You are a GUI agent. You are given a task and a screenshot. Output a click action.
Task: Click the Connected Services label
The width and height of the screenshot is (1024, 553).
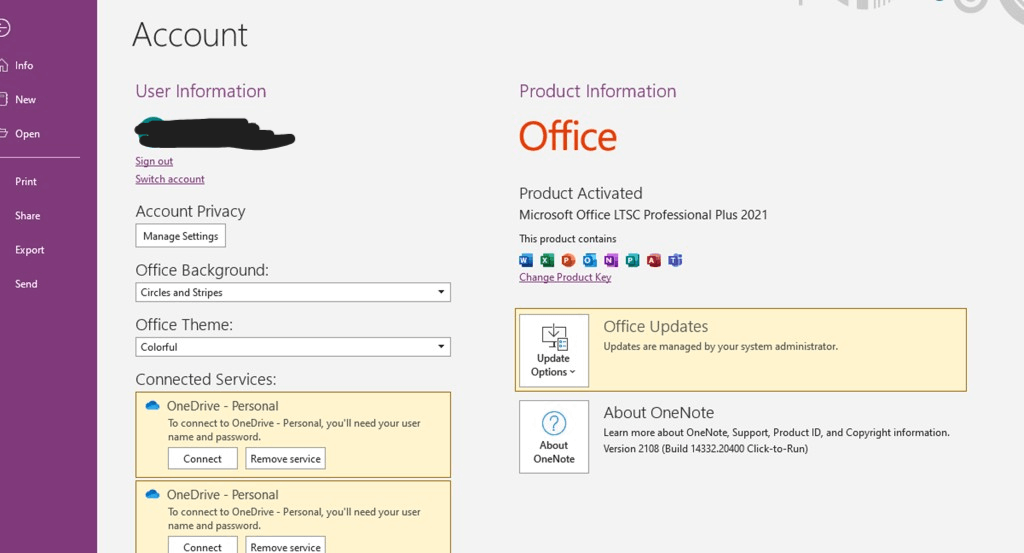pos(206,379)
